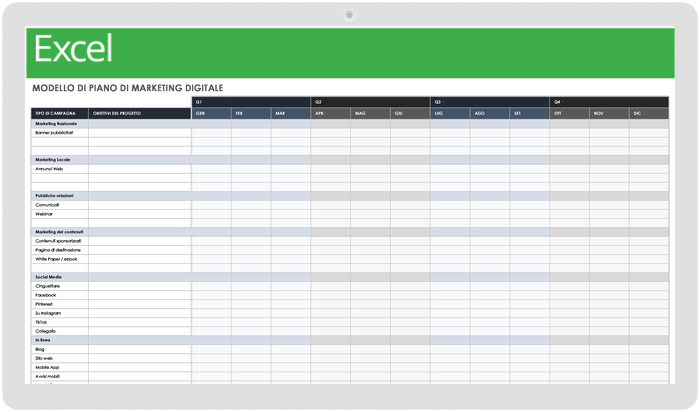
Task: Select the 'Webinar' cell
Action: [x=60, y=214]
